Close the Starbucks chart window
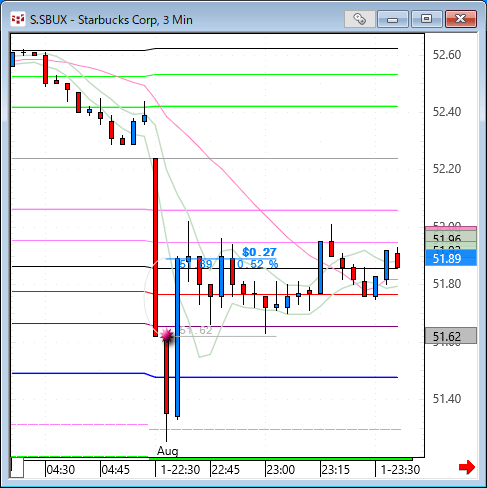The width and height of the screenshot is (487, 488). [x=460, y=19]
